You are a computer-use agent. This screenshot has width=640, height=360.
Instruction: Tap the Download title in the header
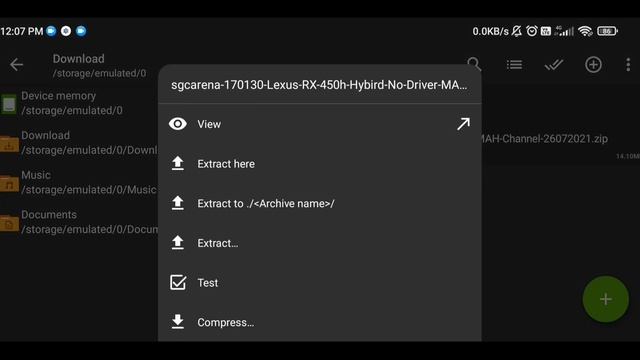(78, 59)
